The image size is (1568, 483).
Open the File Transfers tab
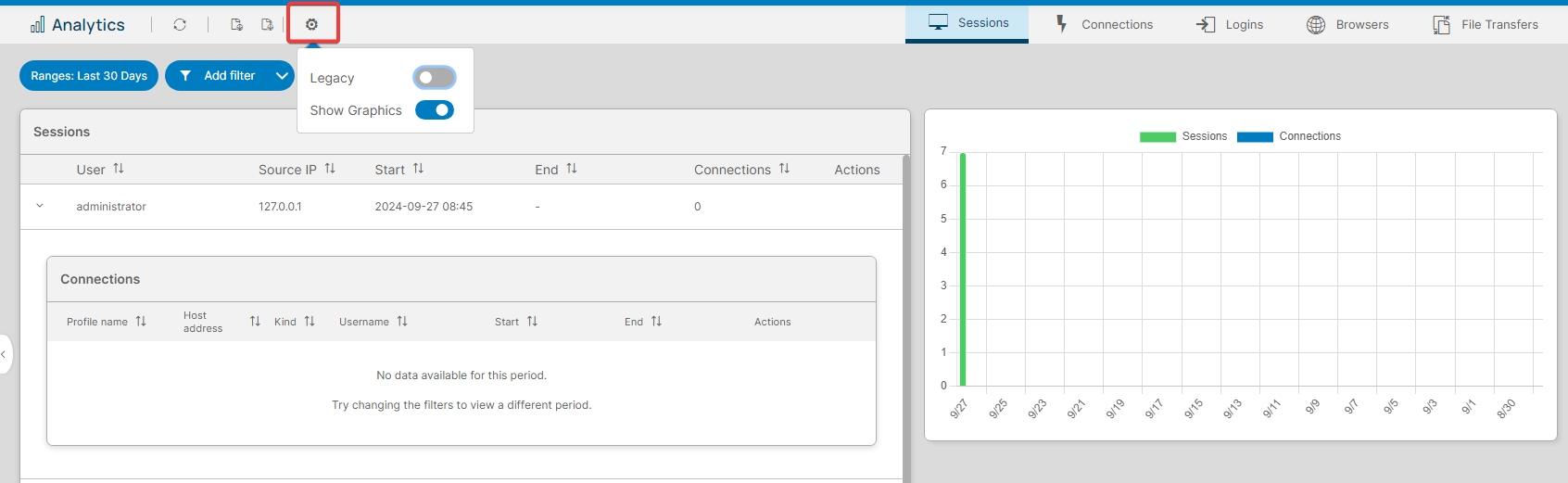tap(1486, 24)
